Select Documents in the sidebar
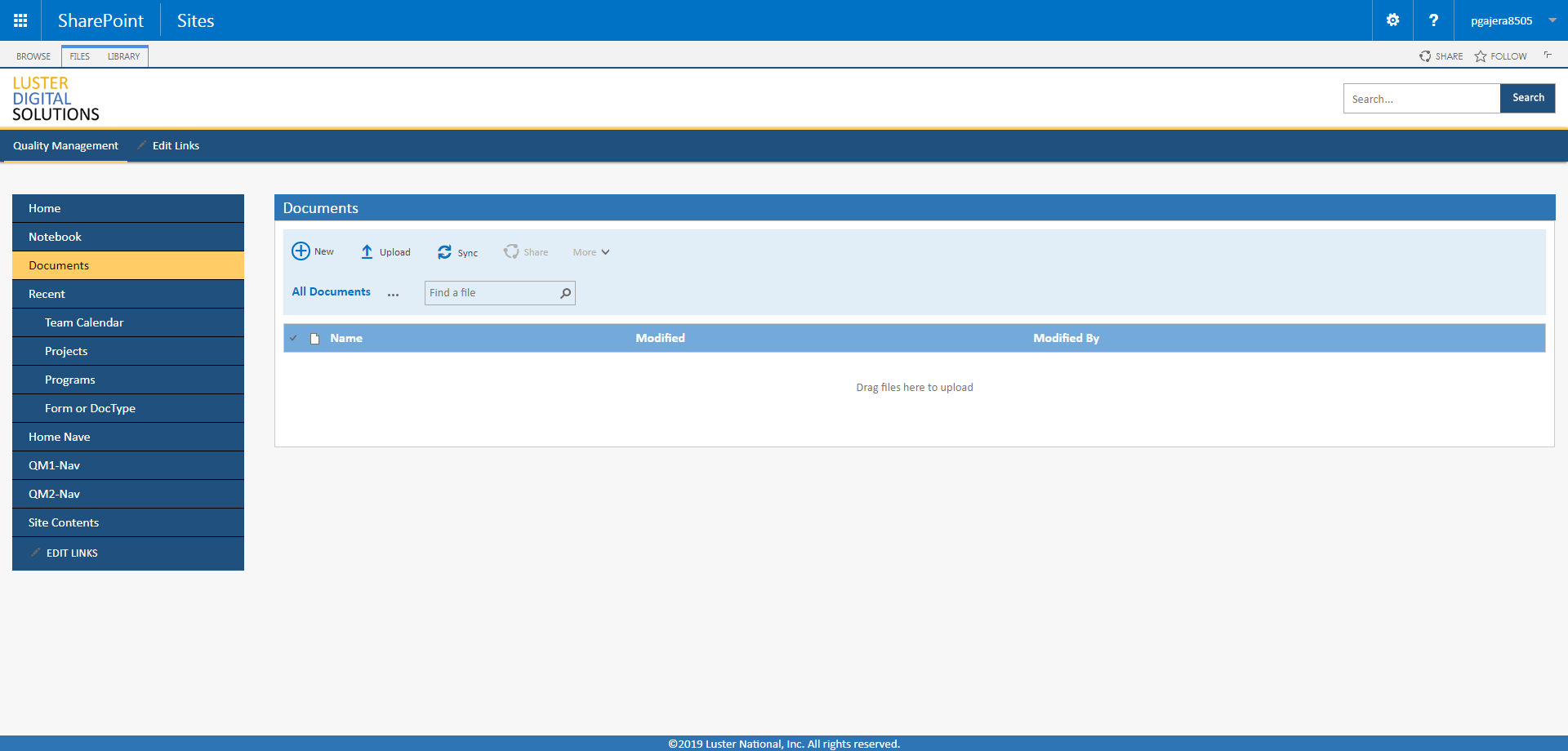This screenshot has width=1568, height=751. (x=128, y=265)
